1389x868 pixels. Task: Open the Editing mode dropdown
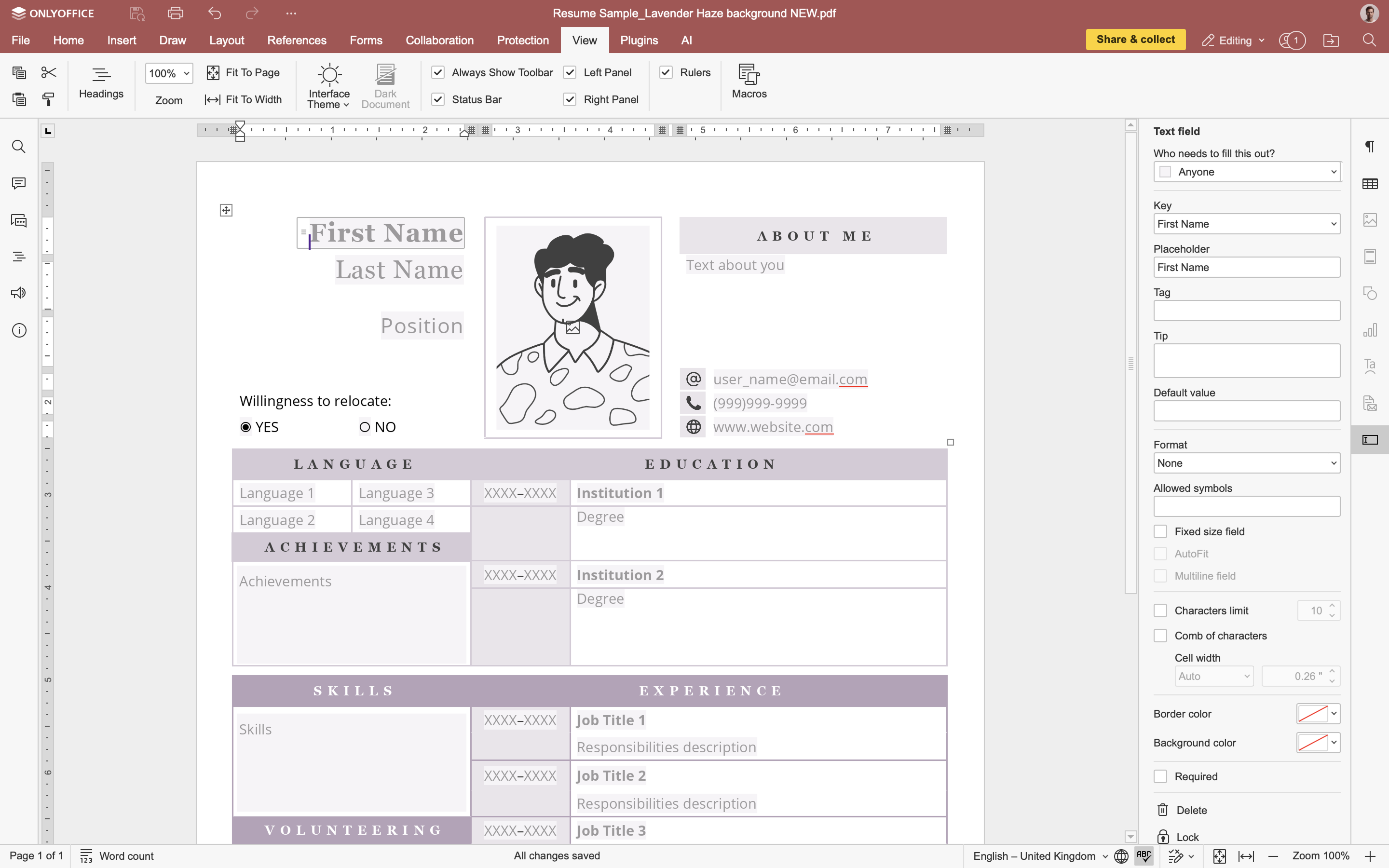(1233, 40)
